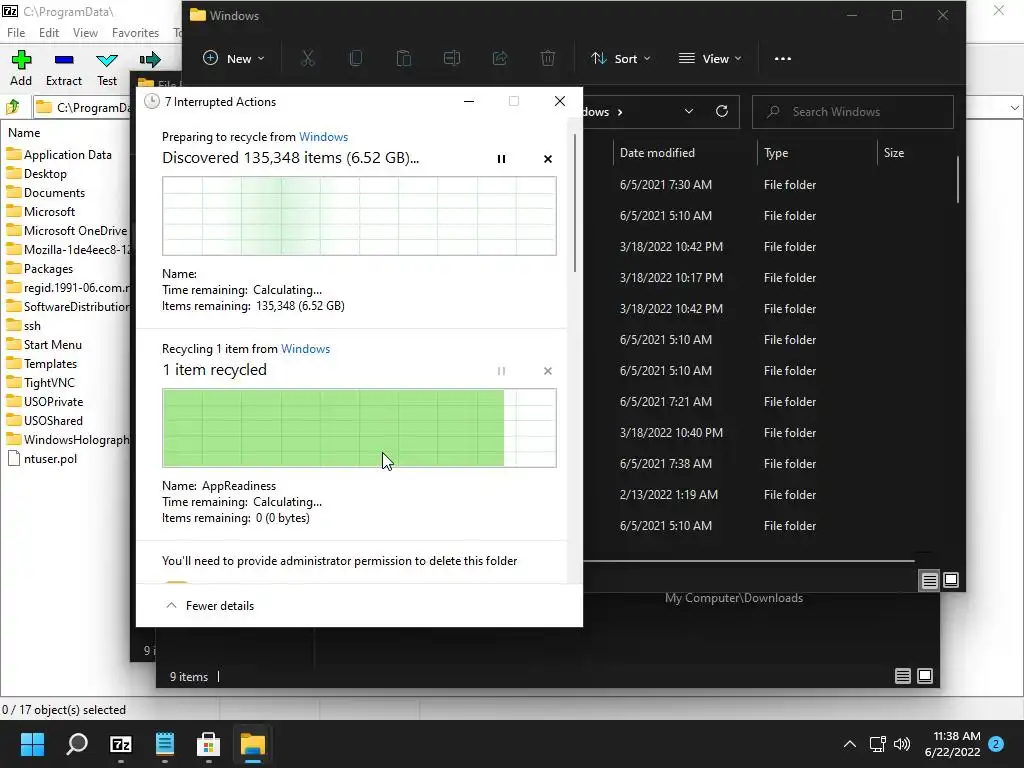The height and width of the screenshot is (768, 1024).
Task: Open the New dropdown in Explorer
Action: 234,59
